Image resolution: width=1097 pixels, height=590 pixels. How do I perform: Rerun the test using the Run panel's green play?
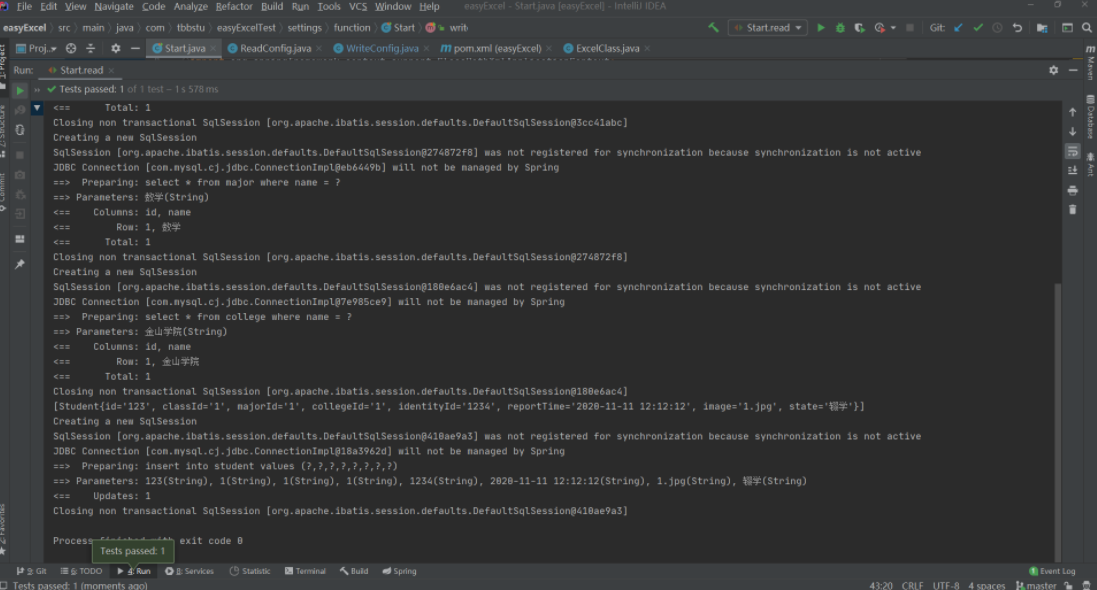[20, 90]
